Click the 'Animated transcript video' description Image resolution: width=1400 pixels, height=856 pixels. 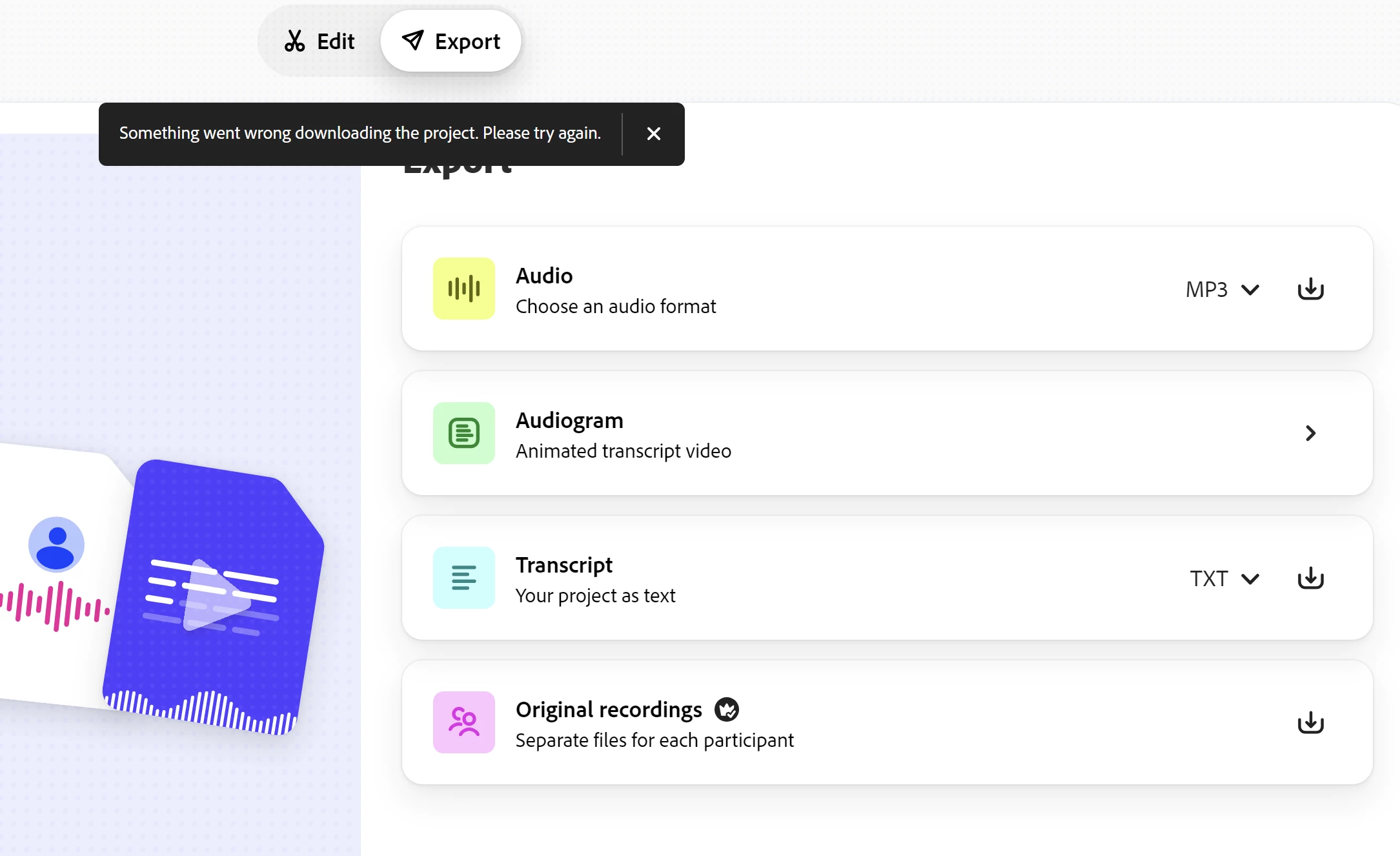623,451
